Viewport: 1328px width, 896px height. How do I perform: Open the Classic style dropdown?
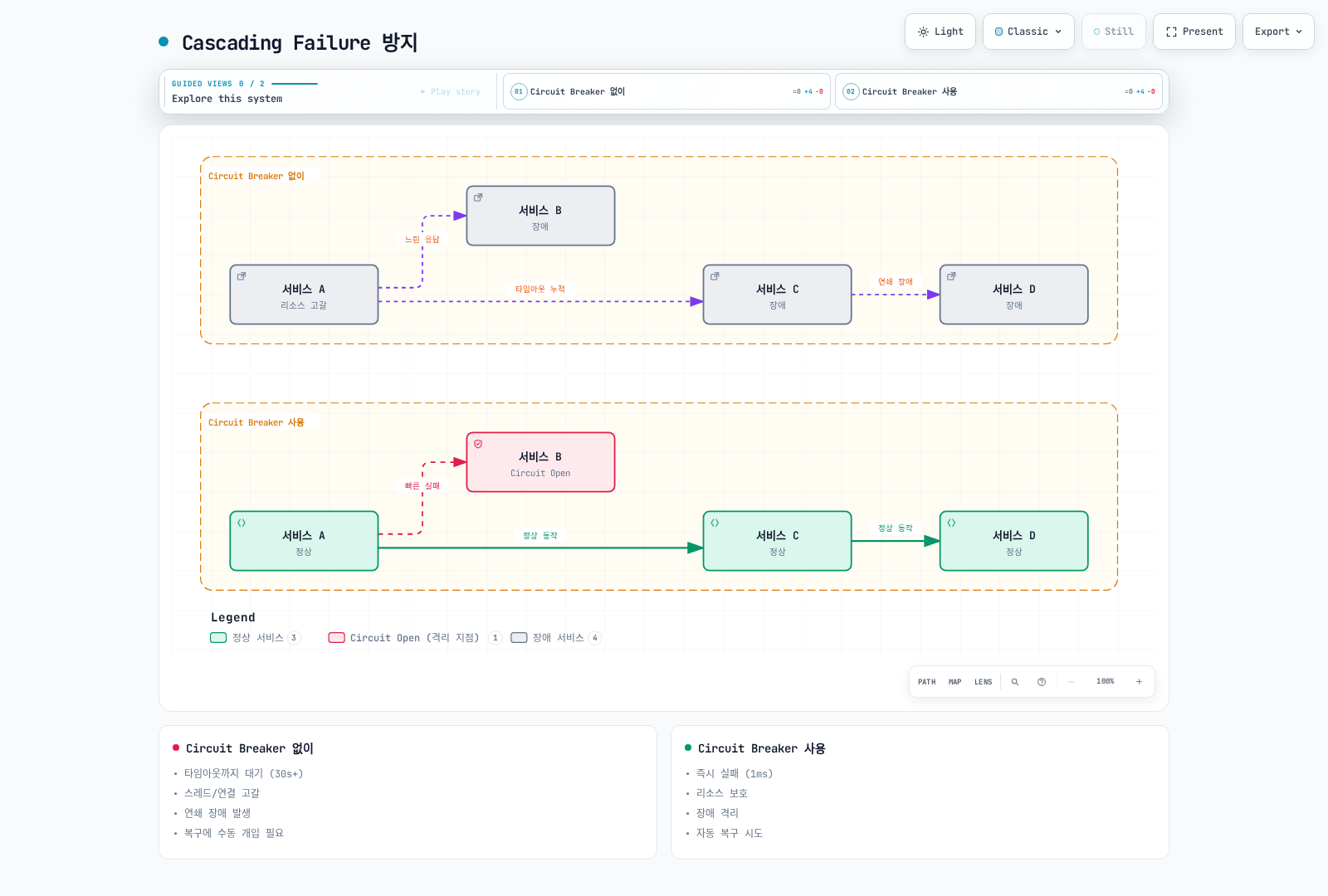coord(1028,32)
